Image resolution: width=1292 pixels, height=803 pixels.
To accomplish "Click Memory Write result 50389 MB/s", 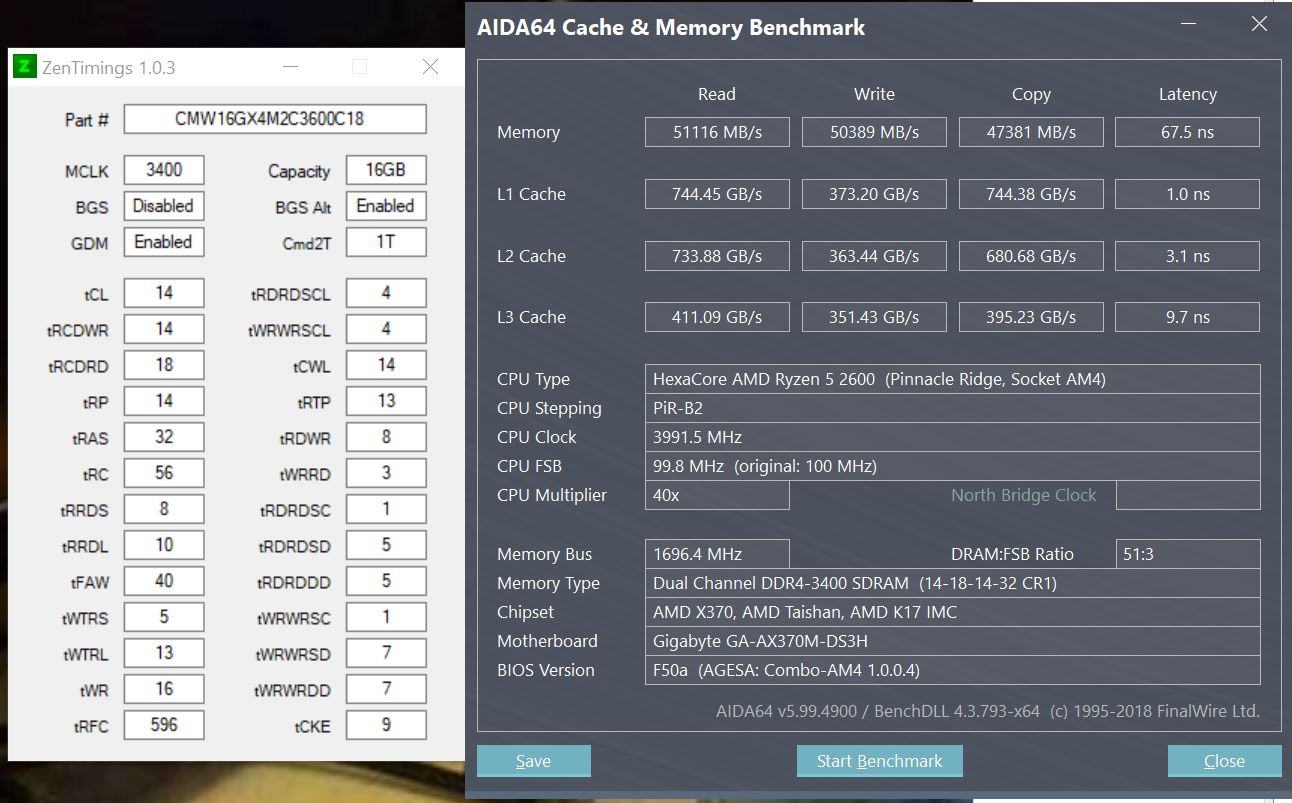I will click(x=874, y=132).
